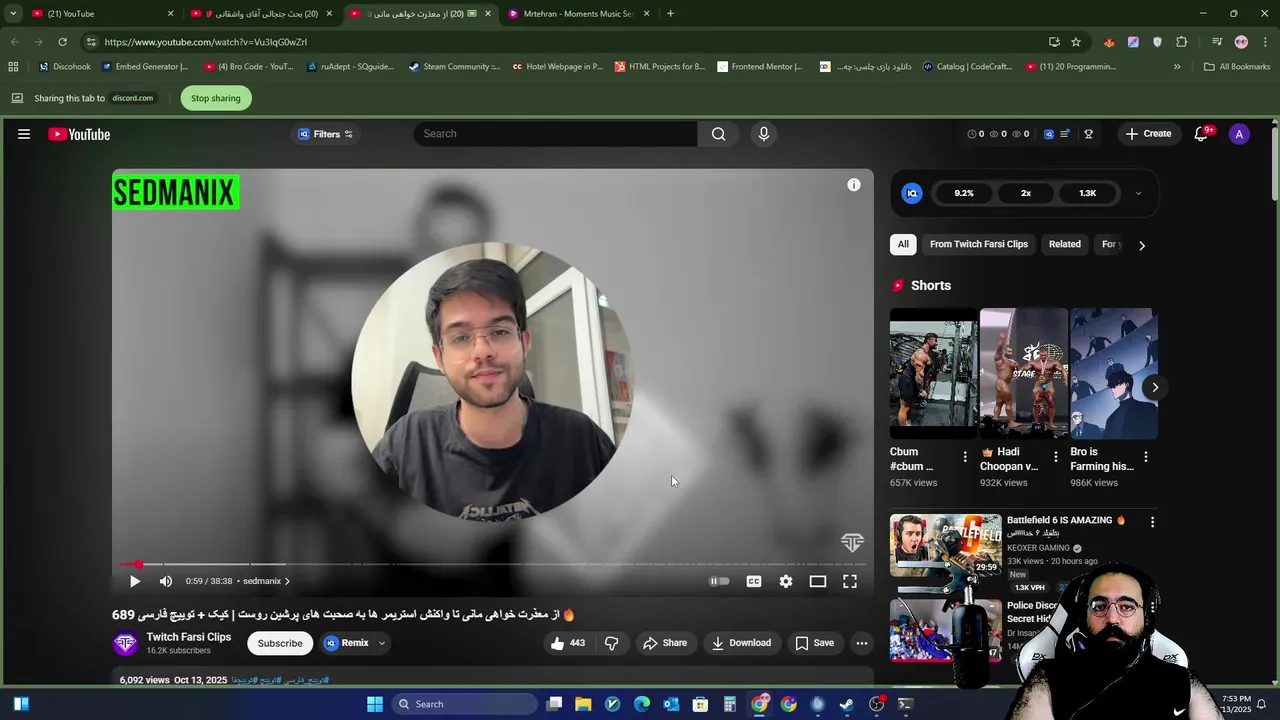Screen dimensions: 1280x720
Task: Mute the video volume
Action: point(166,581)
